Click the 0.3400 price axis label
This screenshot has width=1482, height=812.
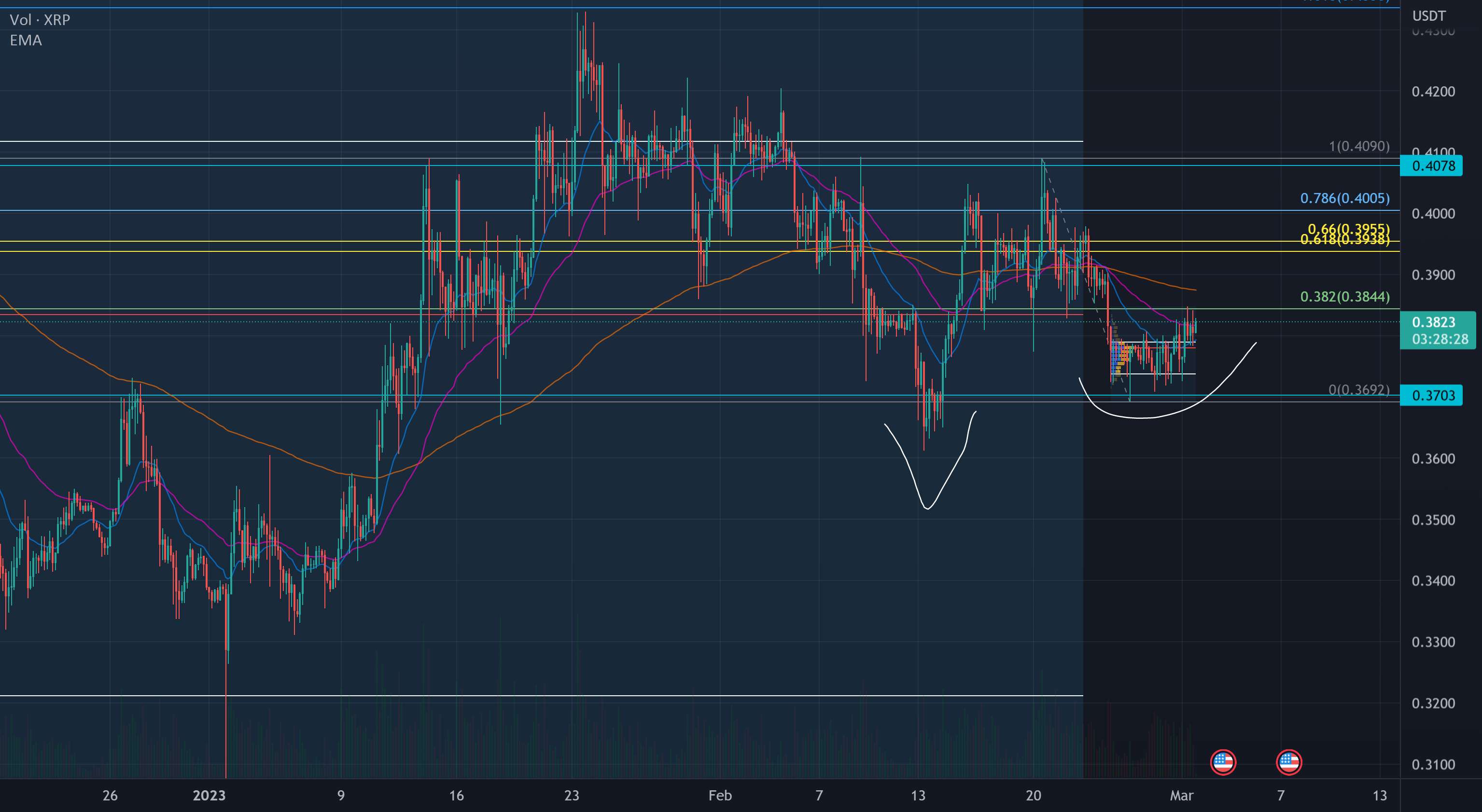click(1433, 581)
